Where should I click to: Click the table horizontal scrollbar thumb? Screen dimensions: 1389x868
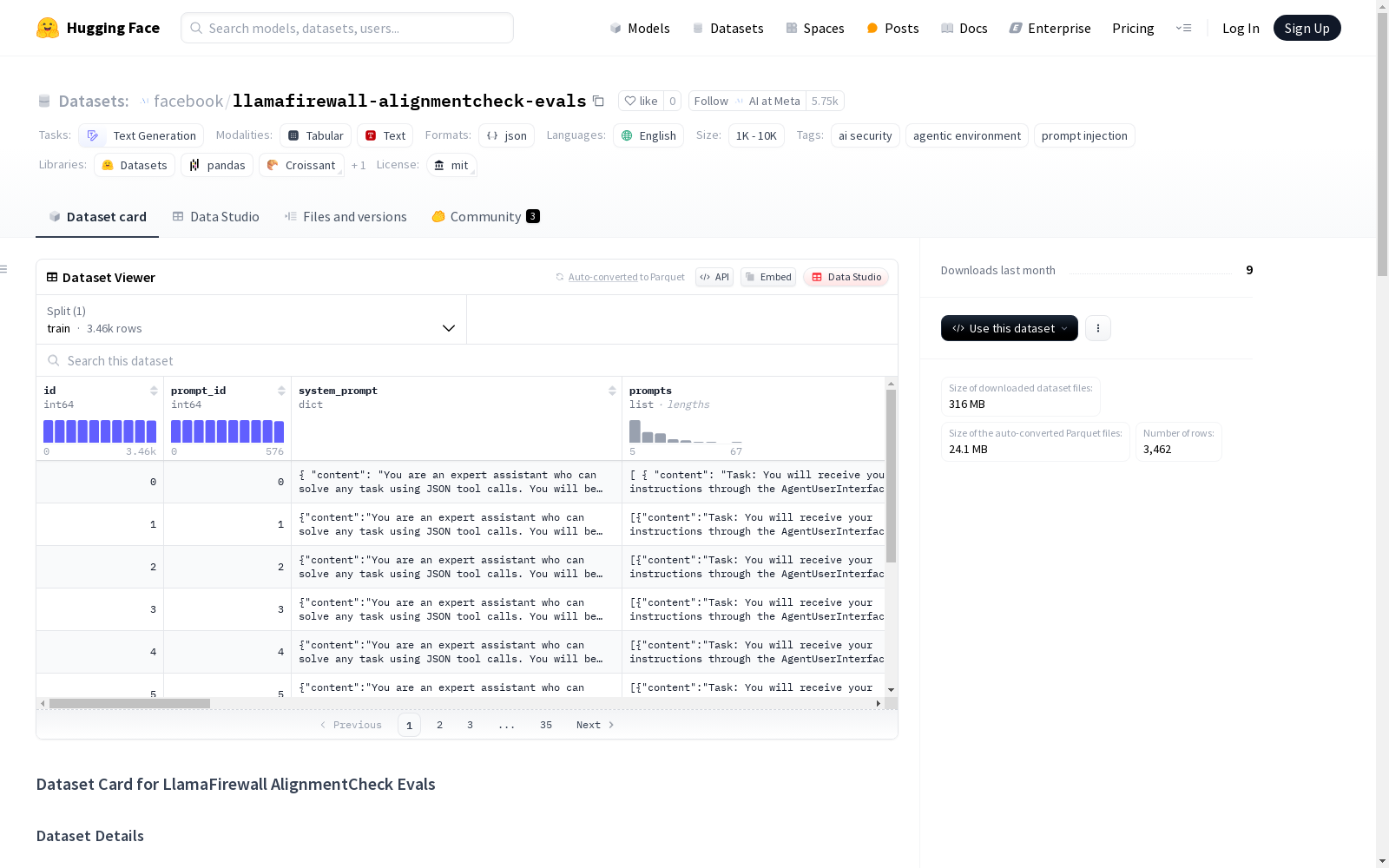click(129, 703)
